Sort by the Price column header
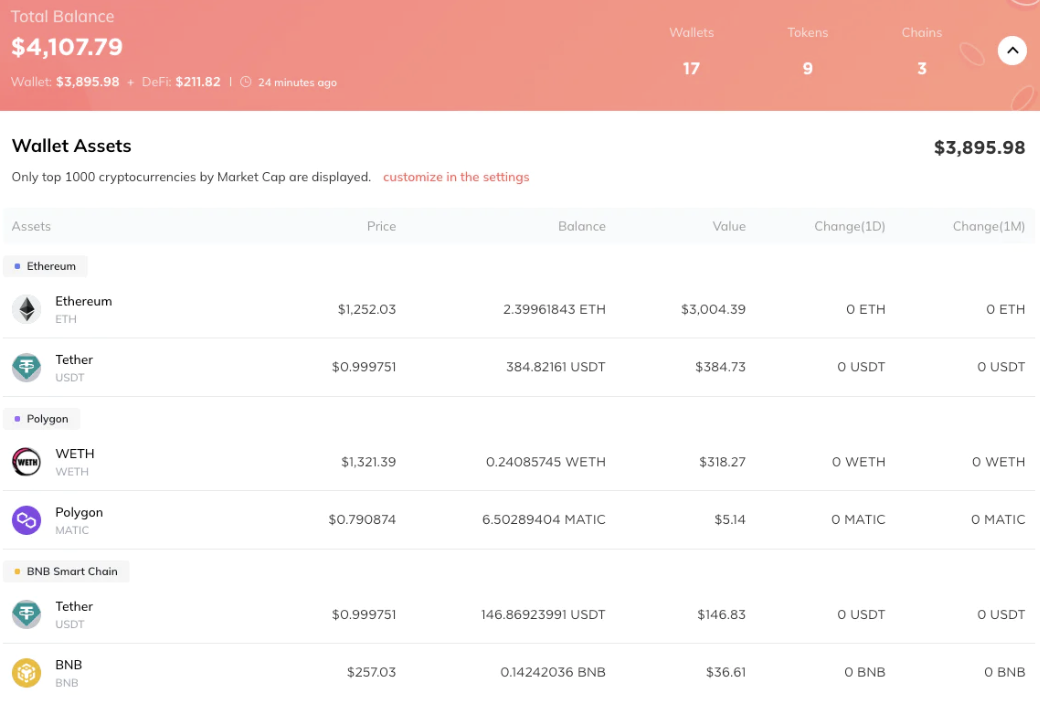Viewport: 1040px width, 712px height. coord(381,226)
